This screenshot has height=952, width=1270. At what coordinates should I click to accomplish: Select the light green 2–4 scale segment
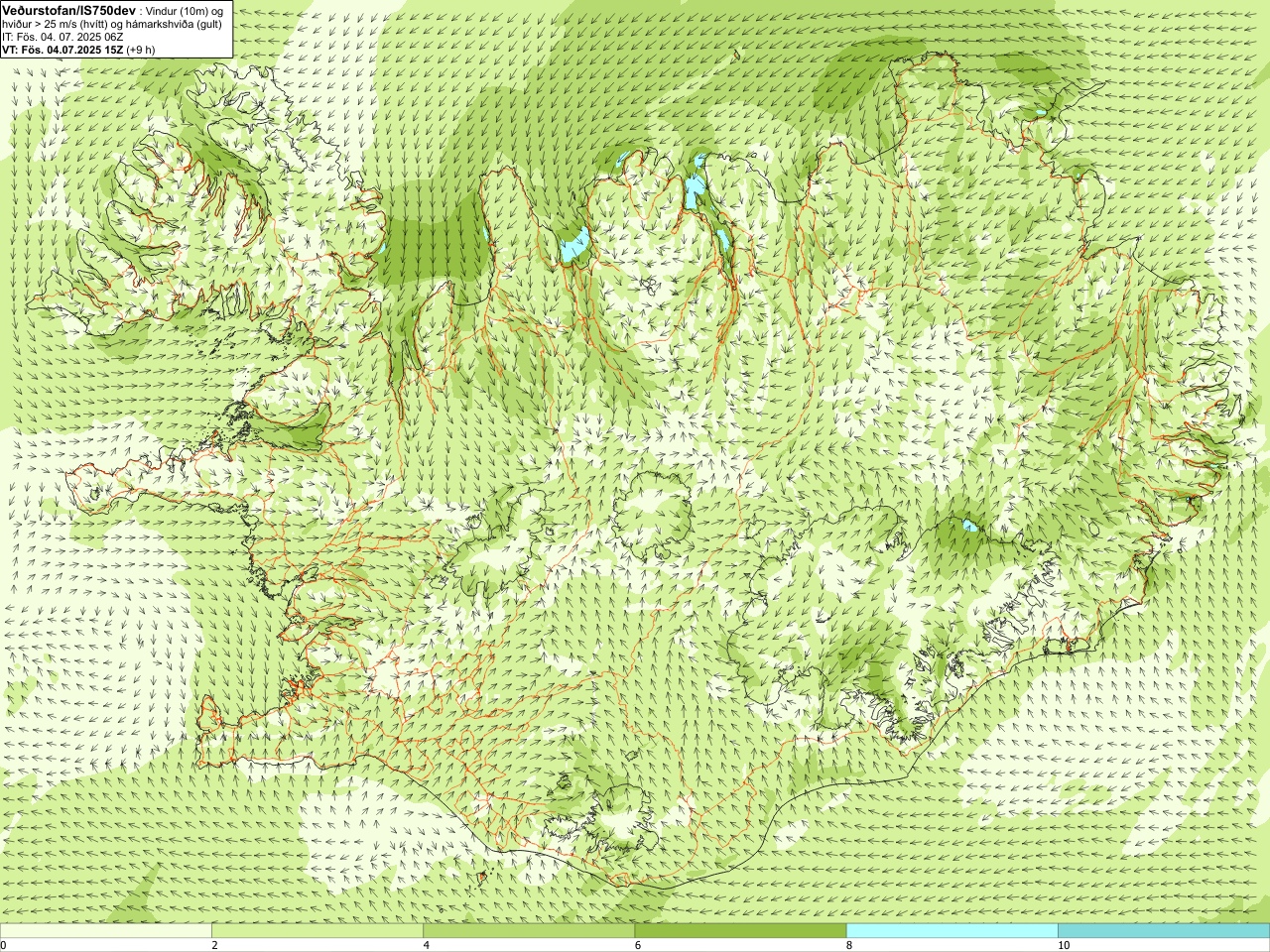click(317, 931)
